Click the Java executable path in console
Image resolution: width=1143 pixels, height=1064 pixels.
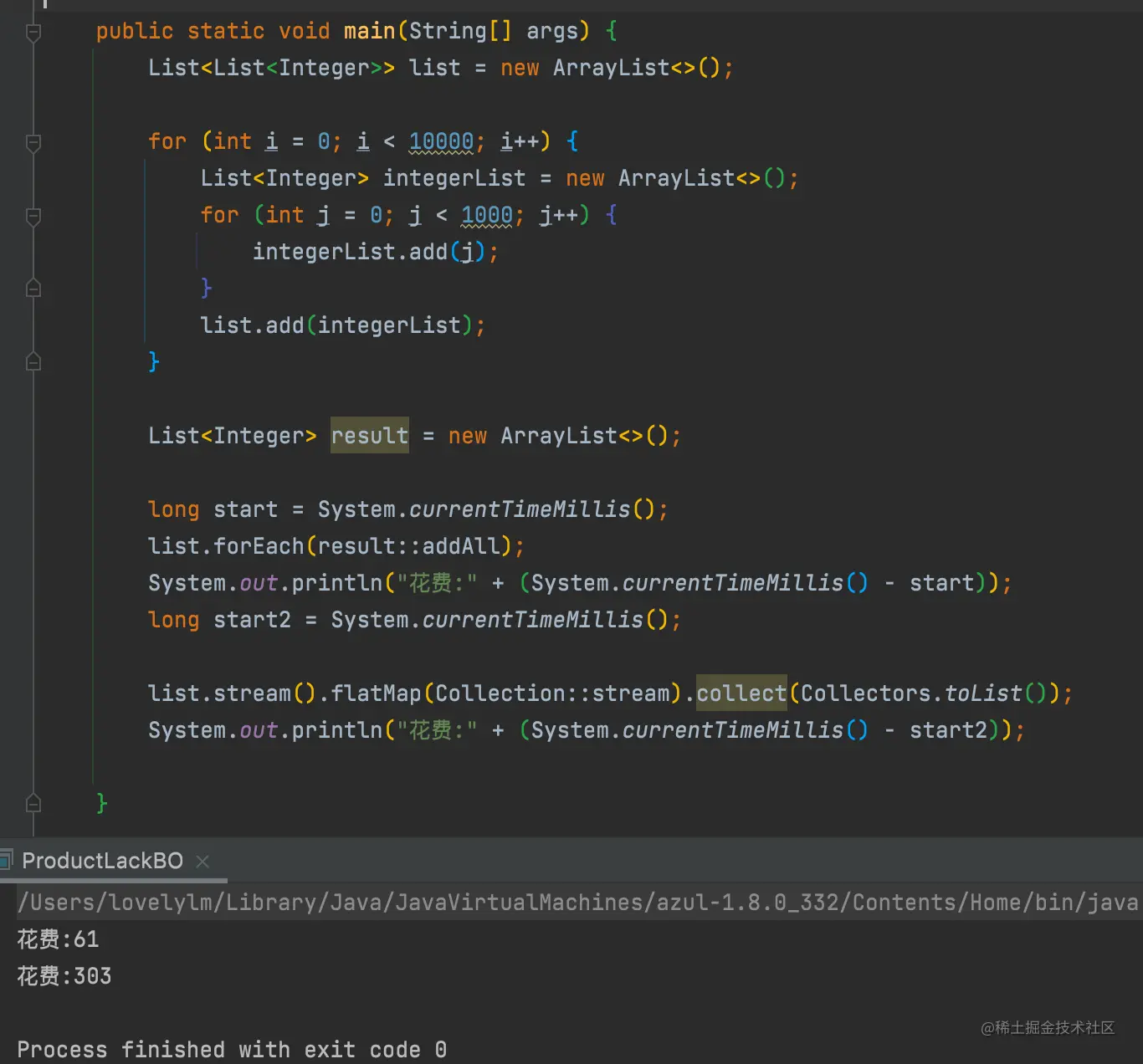click(x=577, y=903)
